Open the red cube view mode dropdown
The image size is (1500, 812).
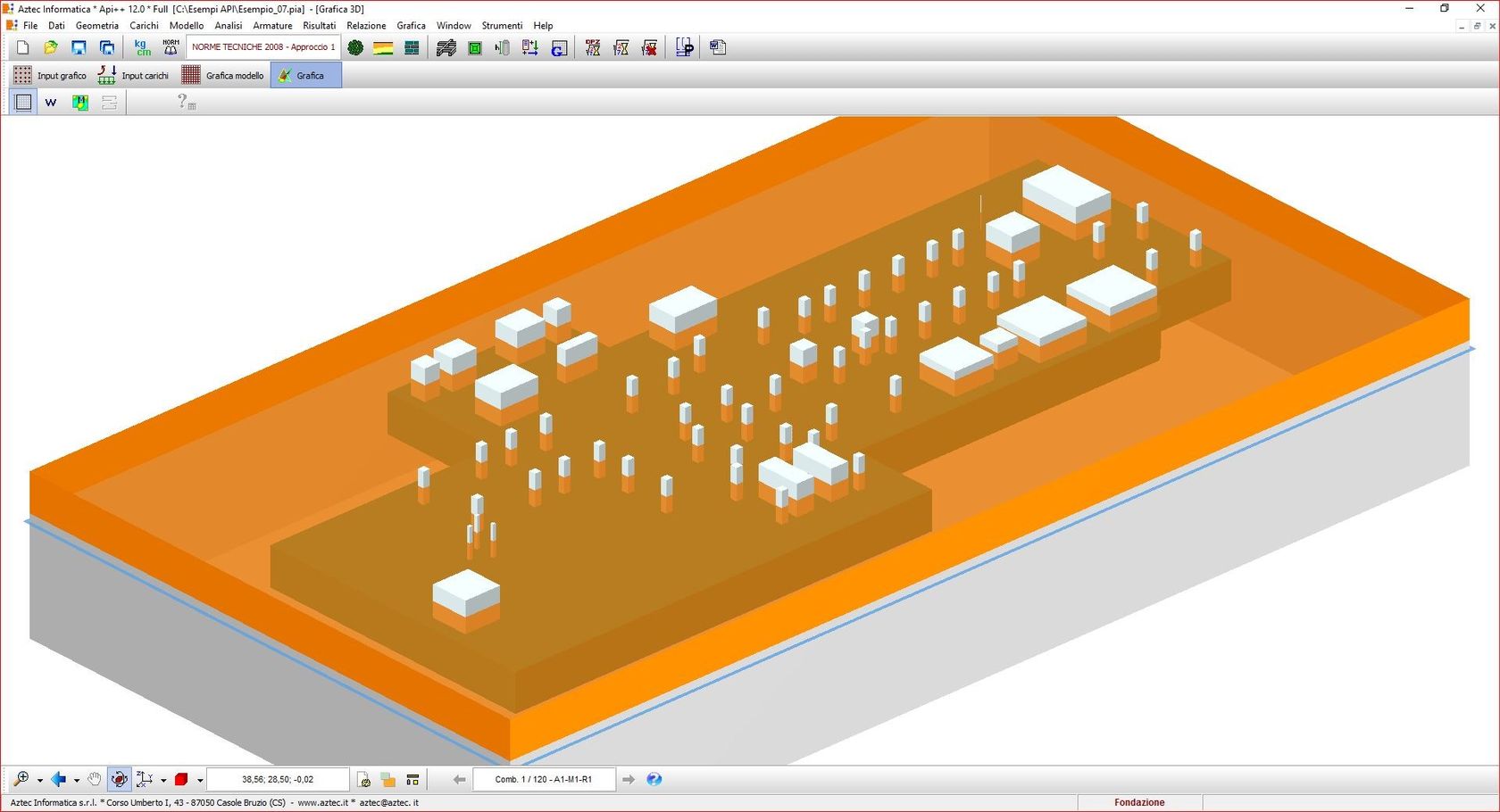pyautogui.click(x=199, y=779)
